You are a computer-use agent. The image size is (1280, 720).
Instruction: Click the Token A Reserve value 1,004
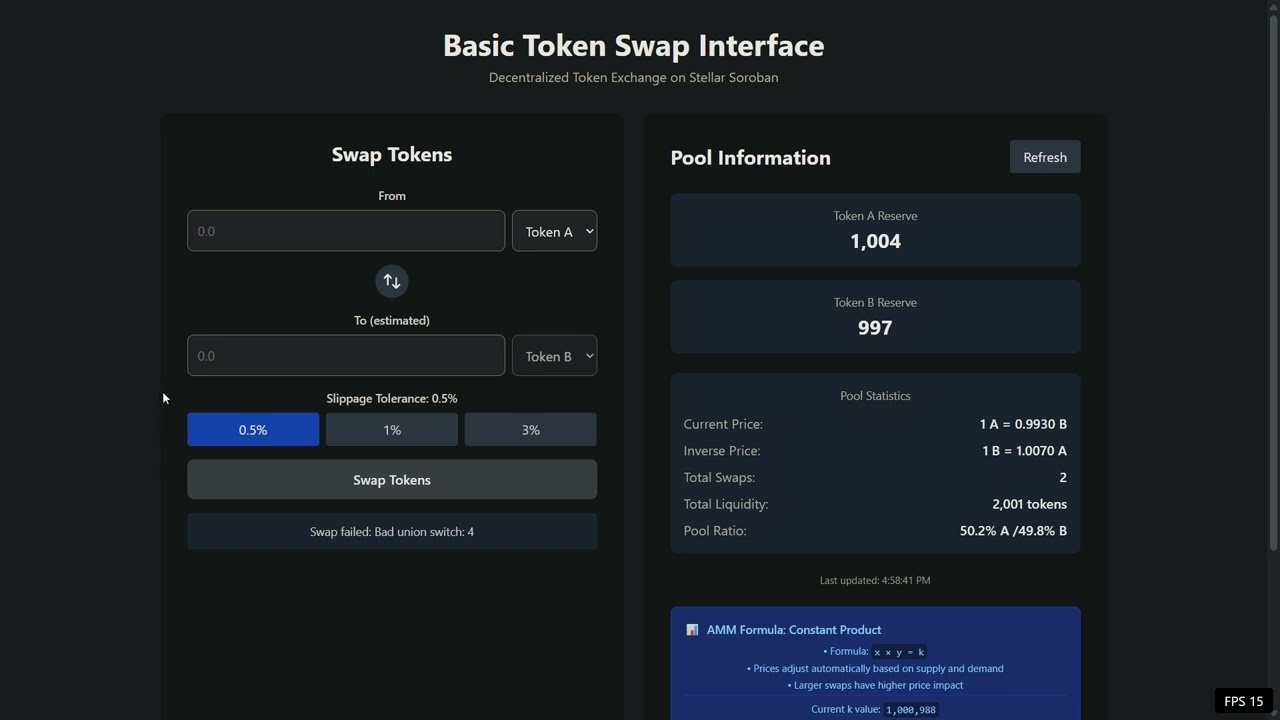(x=875, y=241)
